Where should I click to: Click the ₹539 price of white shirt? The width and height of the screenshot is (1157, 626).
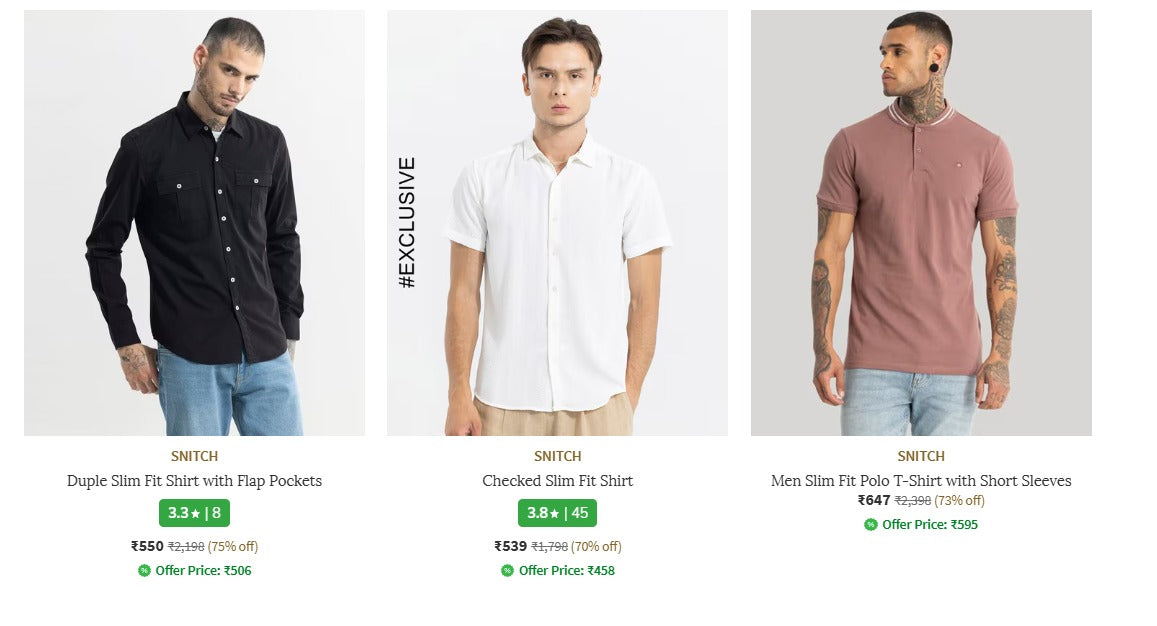[x=510, y=546]
